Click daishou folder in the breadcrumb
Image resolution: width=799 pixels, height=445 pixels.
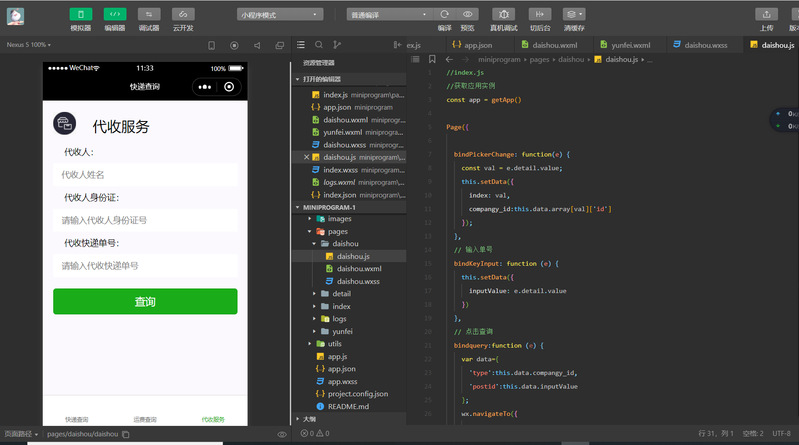pos(571,60)
